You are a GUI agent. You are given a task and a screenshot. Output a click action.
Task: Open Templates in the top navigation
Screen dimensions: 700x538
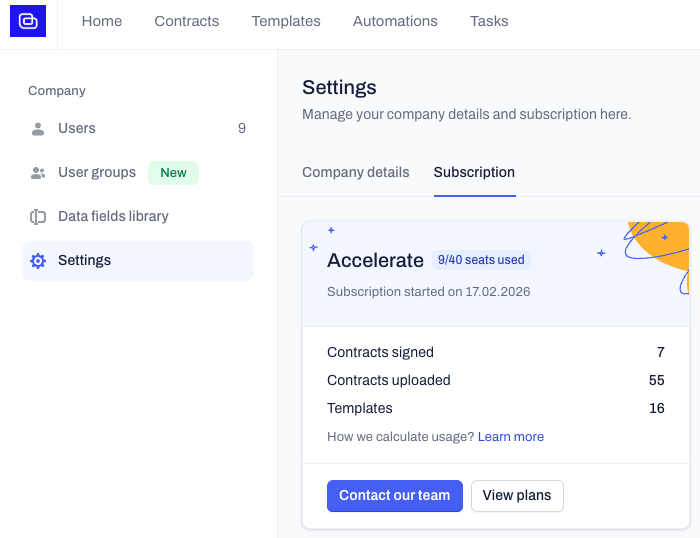[286, 21]
